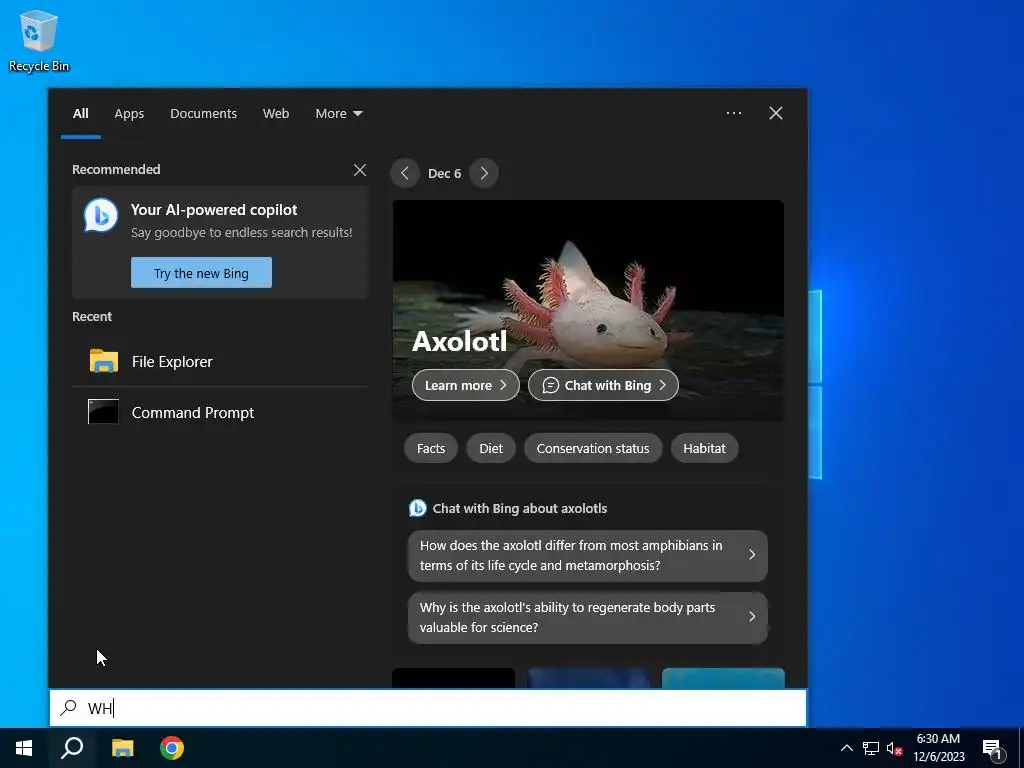The image size is (1024, 768).
Task: Click the Chat with Bing button
Action: coord(603,385)
